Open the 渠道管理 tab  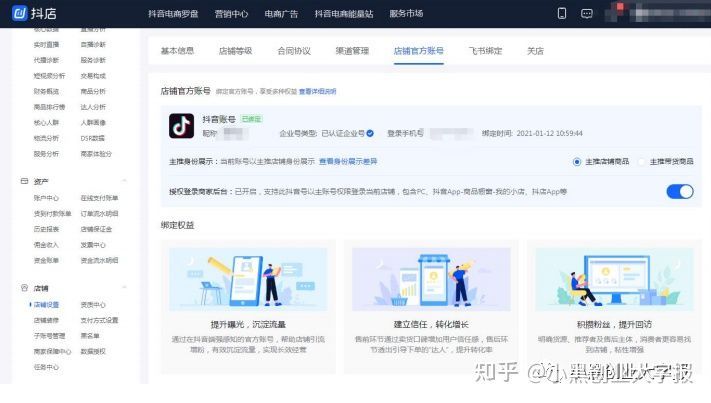point(352,51)
